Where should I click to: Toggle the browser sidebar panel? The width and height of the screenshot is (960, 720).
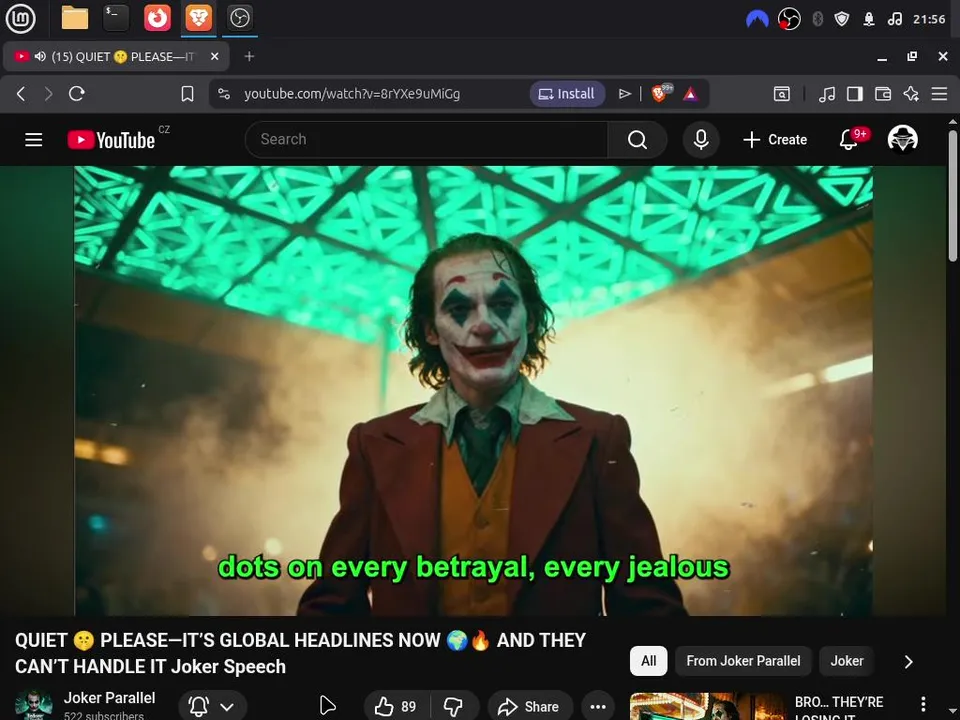click(x=855, y=94)
